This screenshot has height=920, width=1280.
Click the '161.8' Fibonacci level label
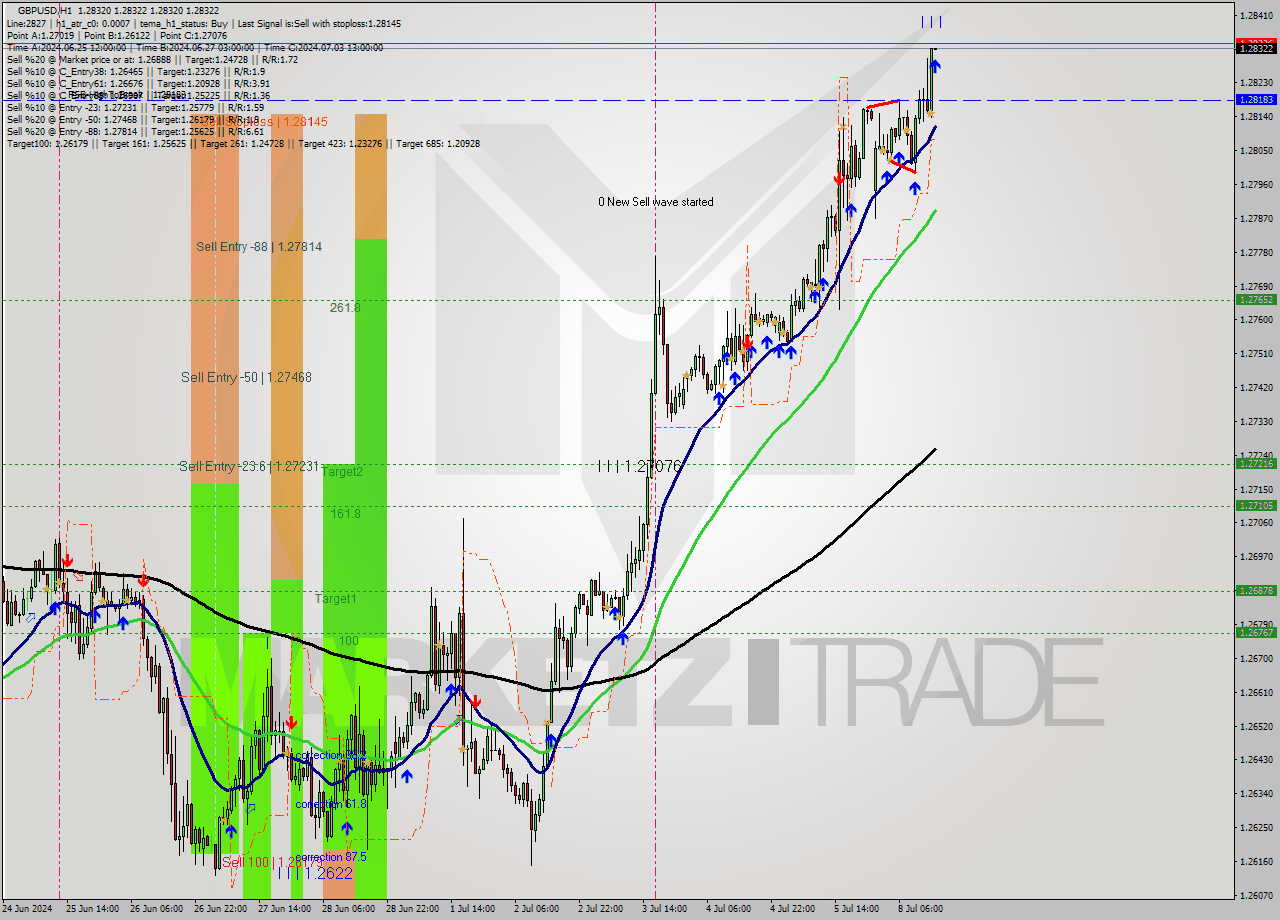345,513
